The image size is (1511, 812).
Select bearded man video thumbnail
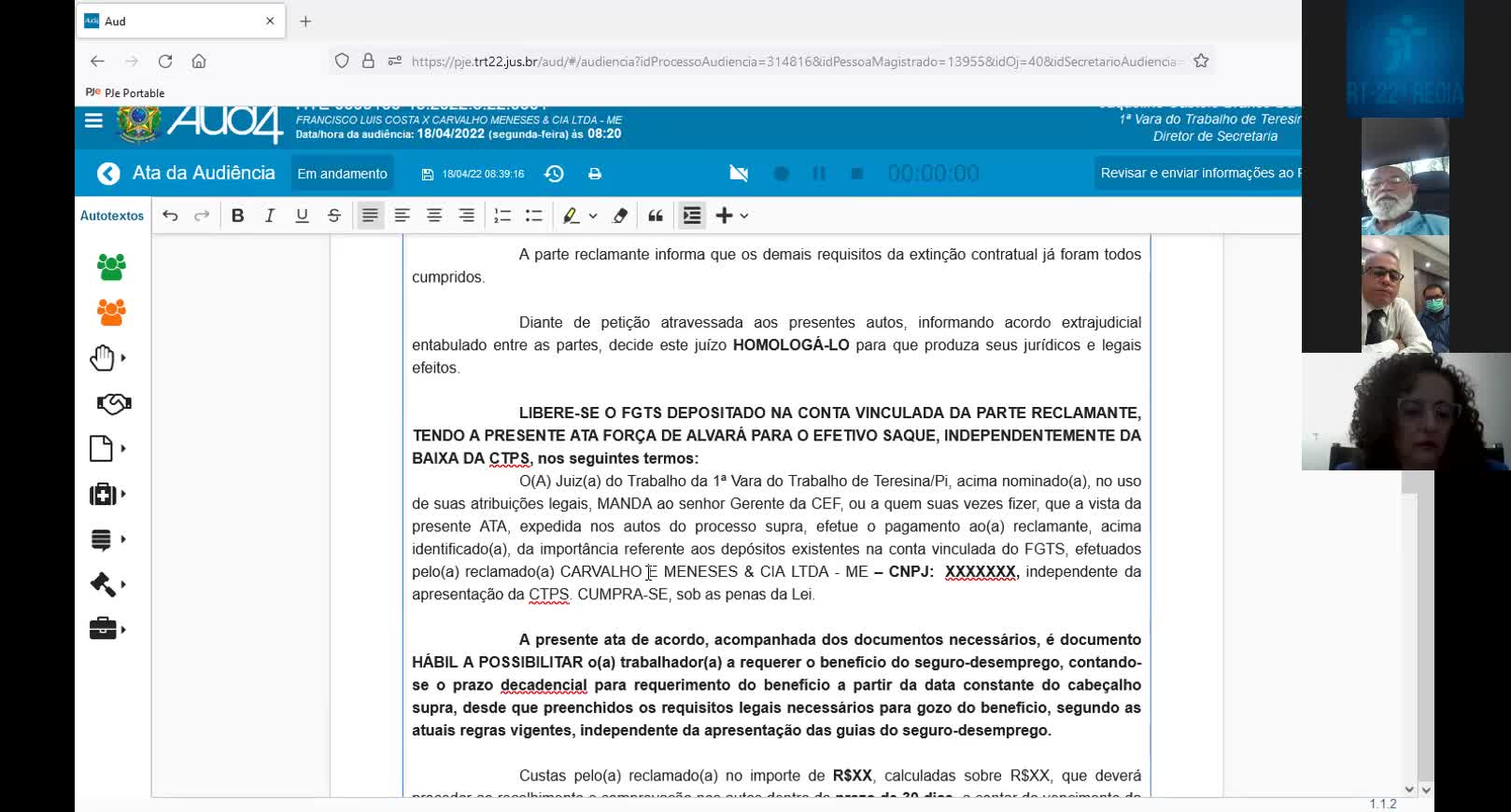1405,176
